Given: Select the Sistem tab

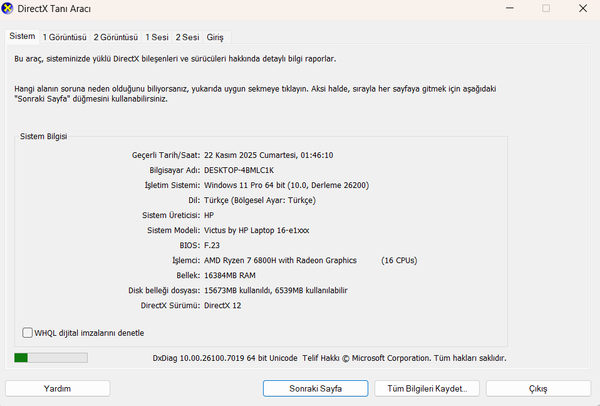Looking at the screenshot, I should tap(22, 36).
